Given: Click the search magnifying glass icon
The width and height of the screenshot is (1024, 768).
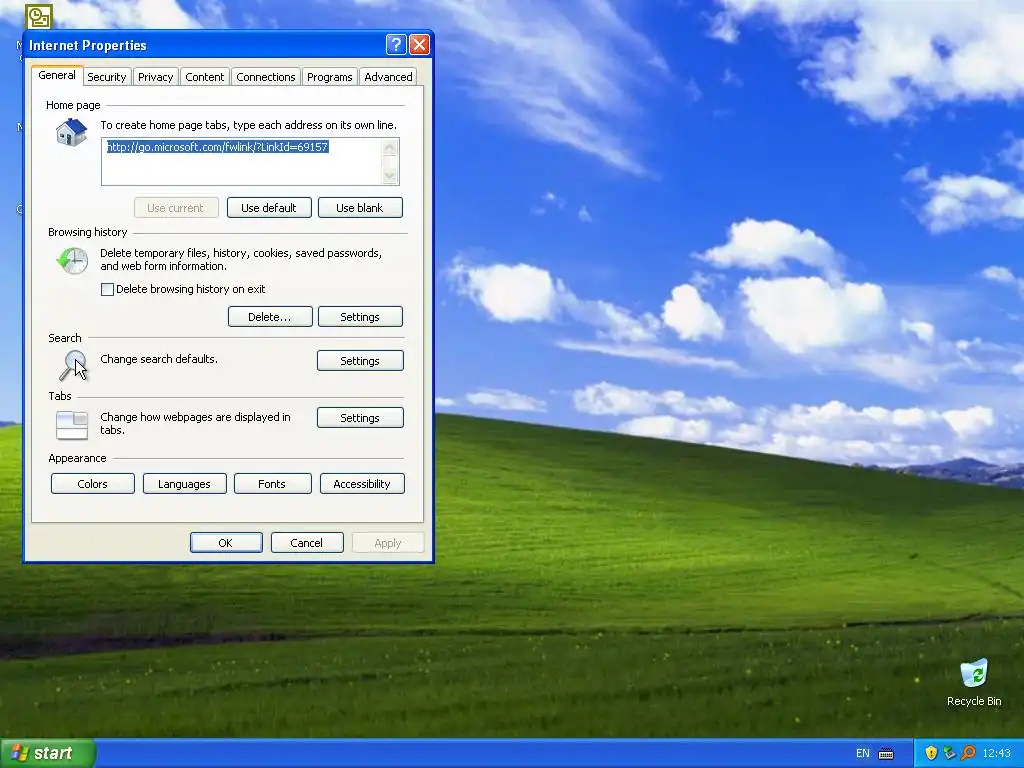Looking at the screenshot, I should click(72, 364).
